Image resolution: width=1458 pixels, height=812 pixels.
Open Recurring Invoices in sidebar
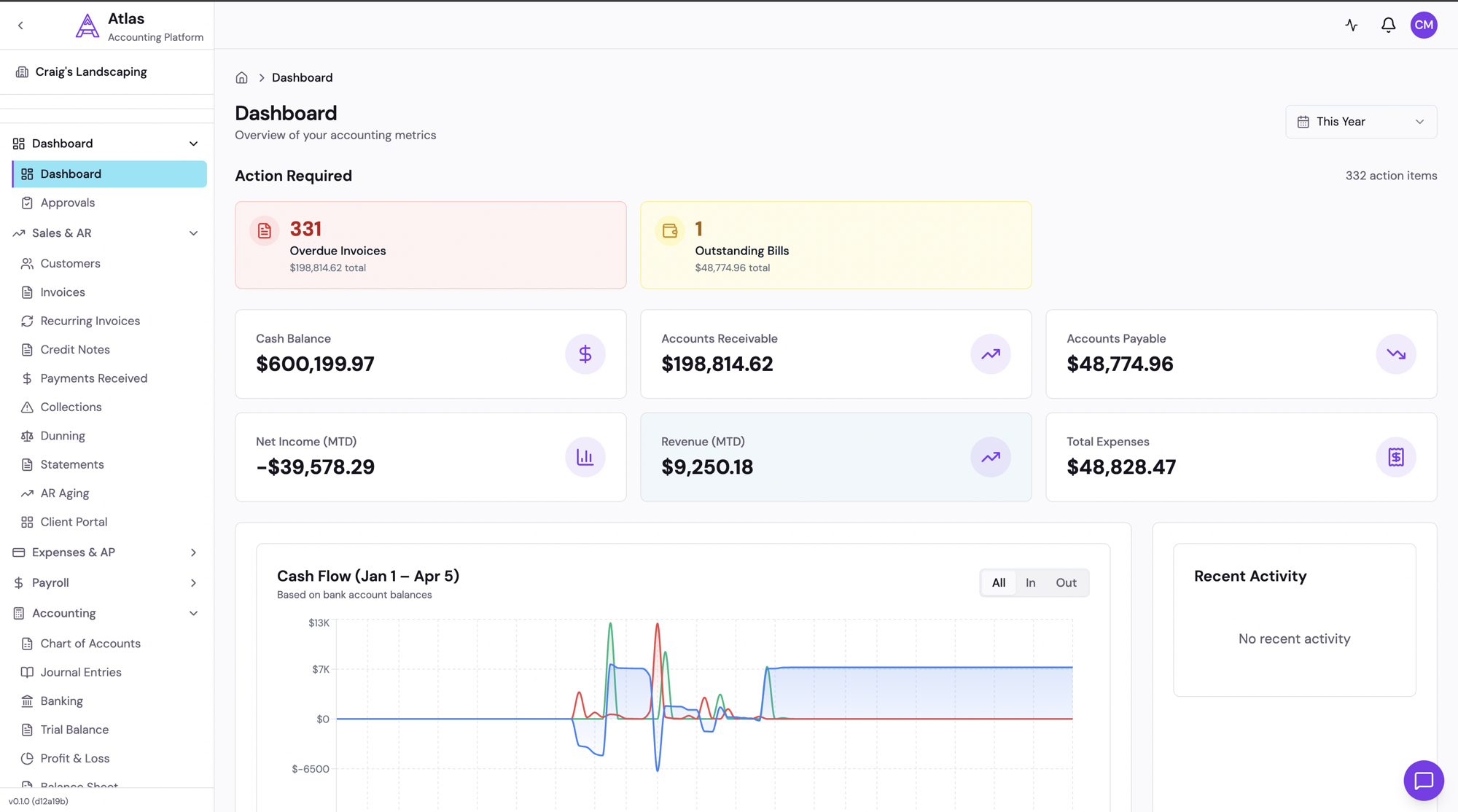(x=90, y=321)
